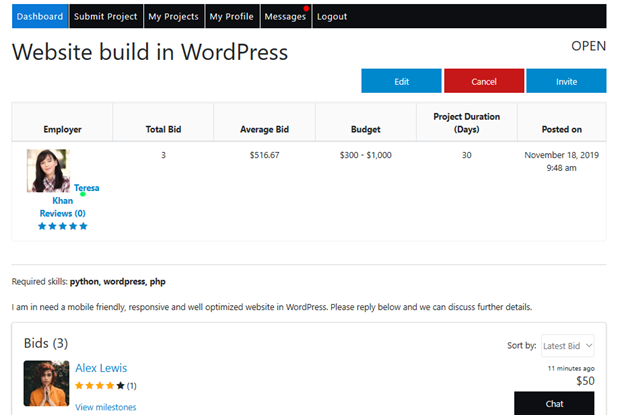Go to Submit Project menu item
This screenshot has width=624, height=415.
106,16
